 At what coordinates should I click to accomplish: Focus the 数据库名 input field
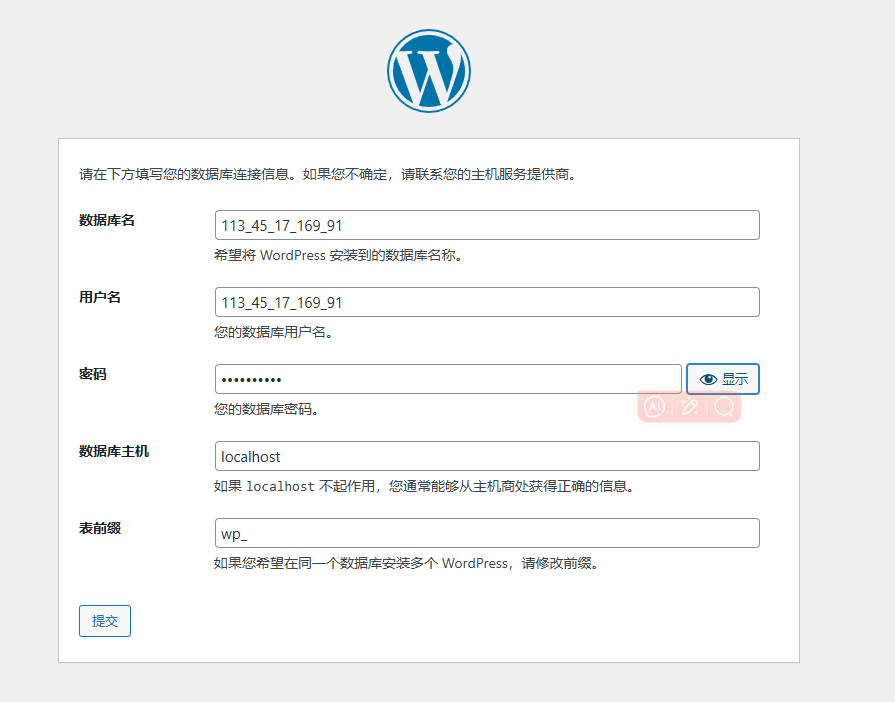click(x=487, y=225)
